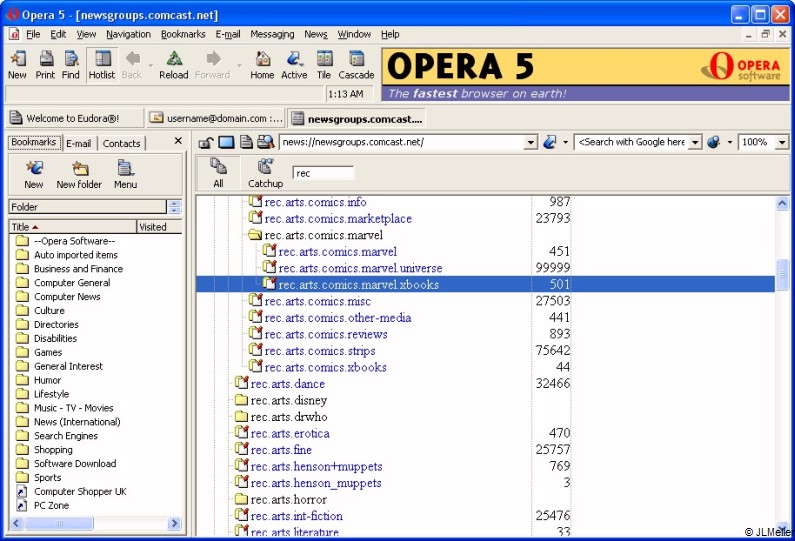The width and height of the screenshot is (795, 541).
Task: Sort bookmarks by the Title column header
Action: click(x=73, y=227)
